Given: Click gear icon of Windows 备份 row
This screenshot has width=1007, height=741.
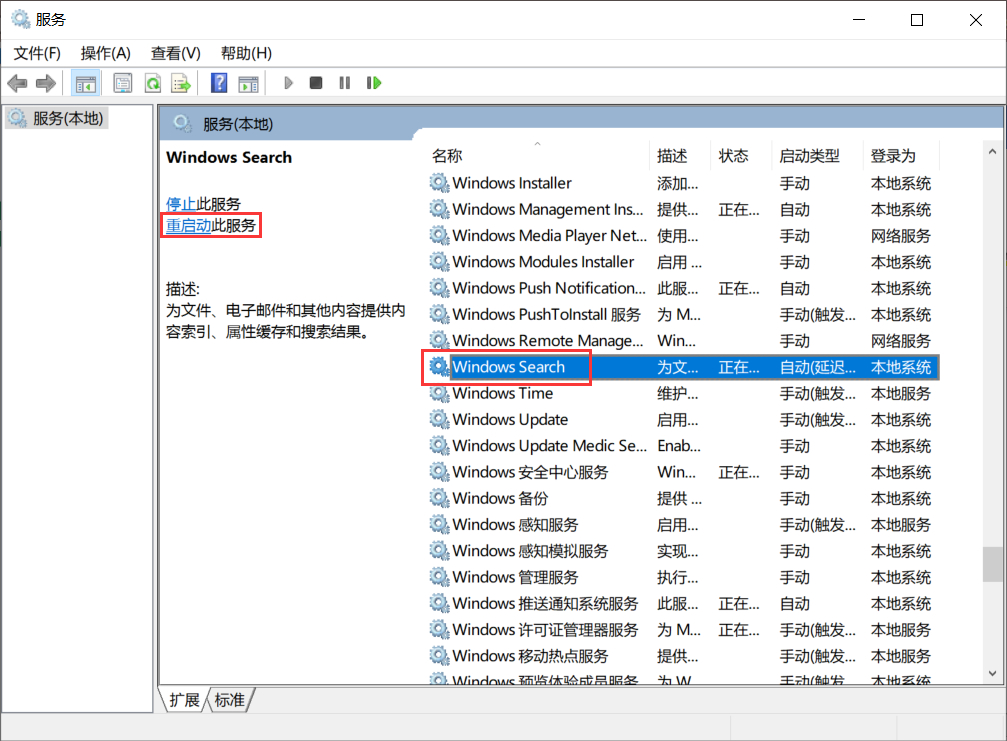Looking at the screenshot, I should coord(439,498).
